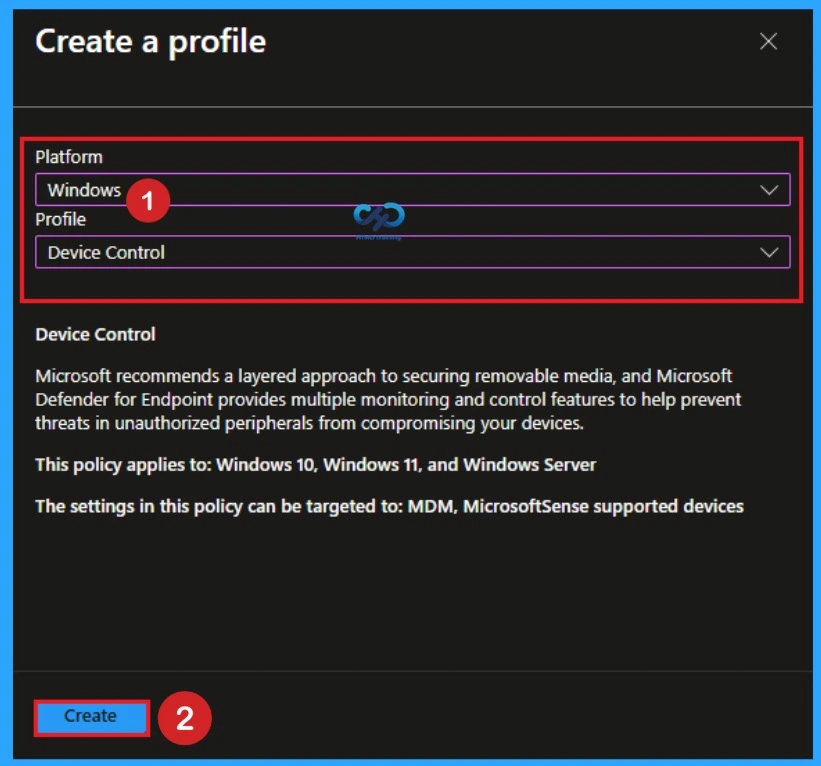Click 'The settings in this policy' line
Screen dimensions: 821x766
pos(390,506)
